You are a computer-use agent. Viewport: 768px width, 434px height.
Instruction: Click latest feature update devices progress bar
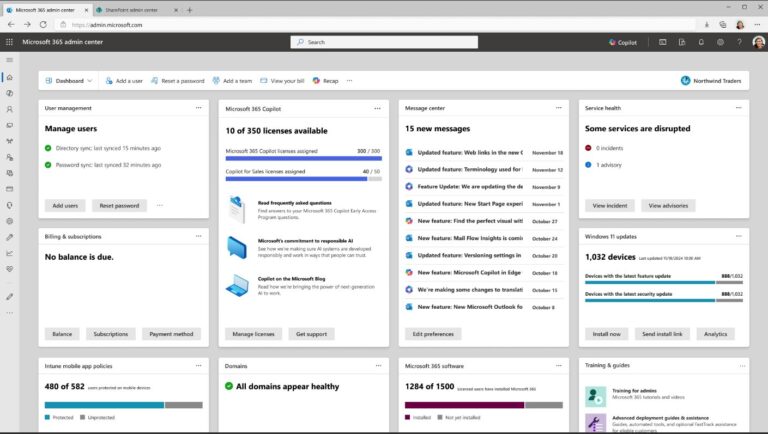[x=664, y=283]
